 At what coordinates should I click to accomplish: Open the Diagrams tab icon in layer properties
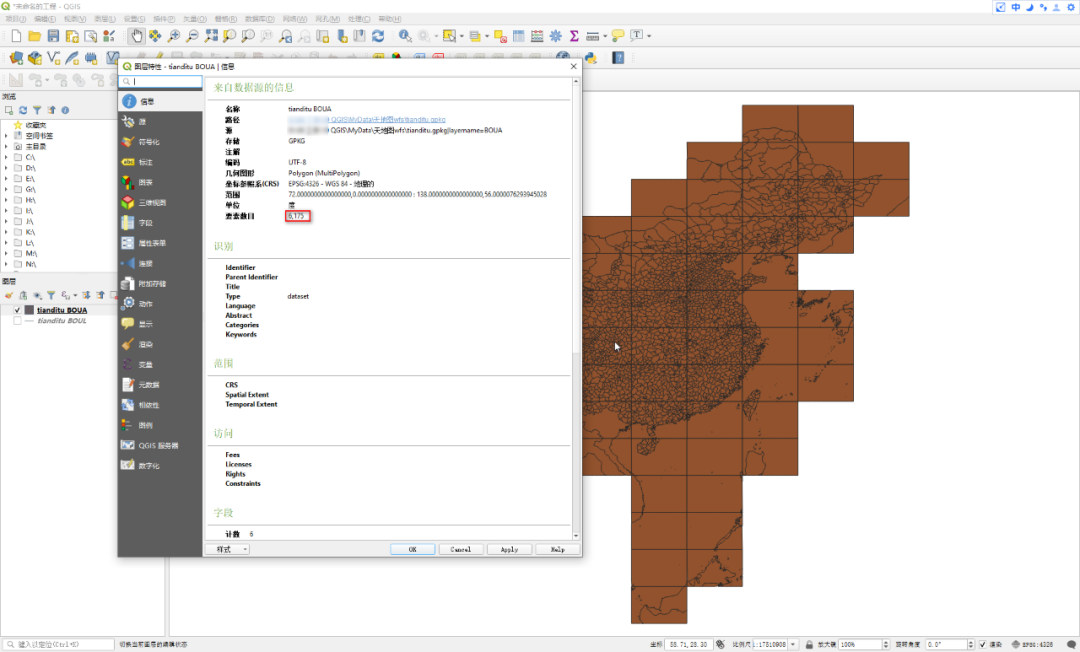pos(128,182)
